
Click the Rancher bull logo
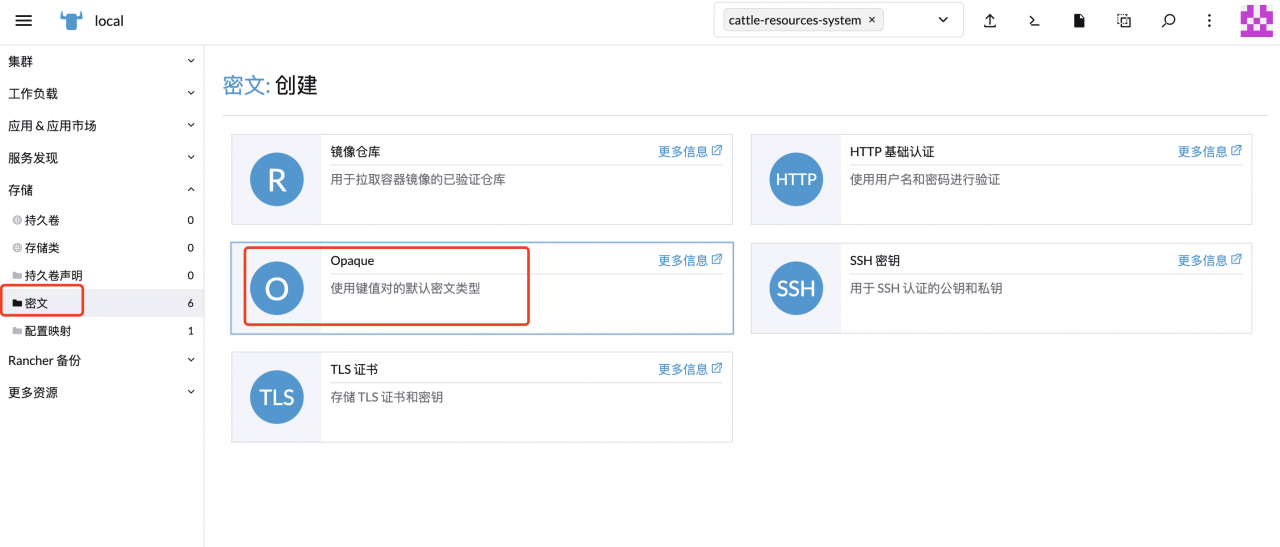tap(71, 20)
